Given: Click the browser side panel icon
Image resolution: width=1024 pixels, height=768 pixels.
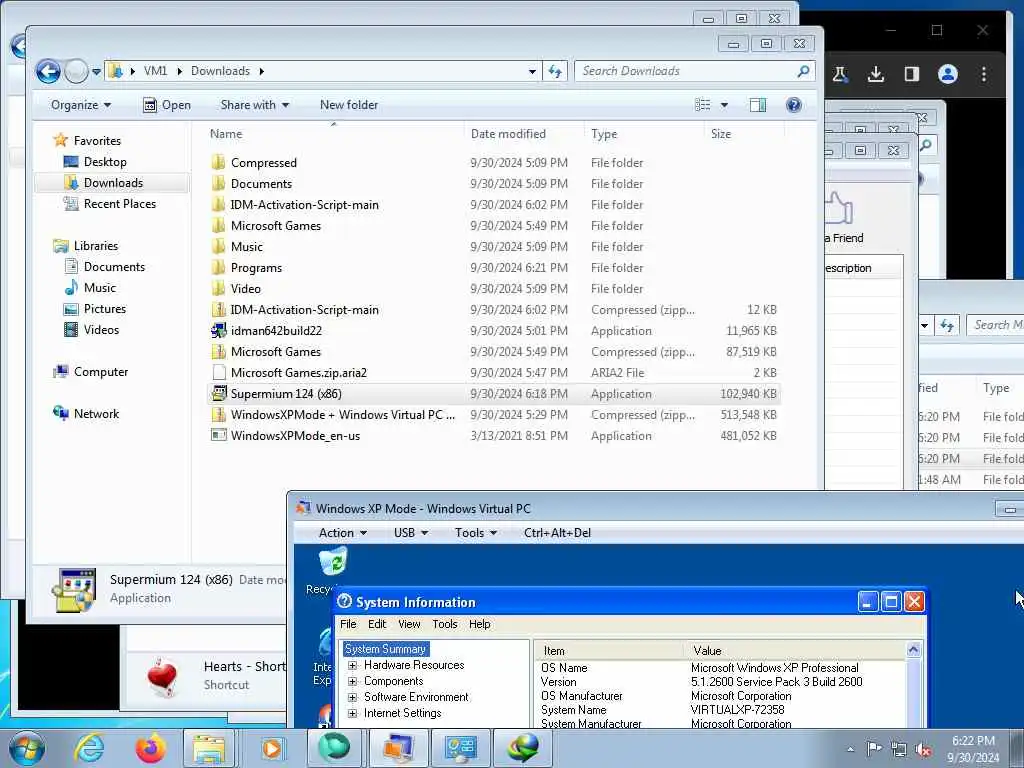Looking at the screenshot, I should coord(912,74).
